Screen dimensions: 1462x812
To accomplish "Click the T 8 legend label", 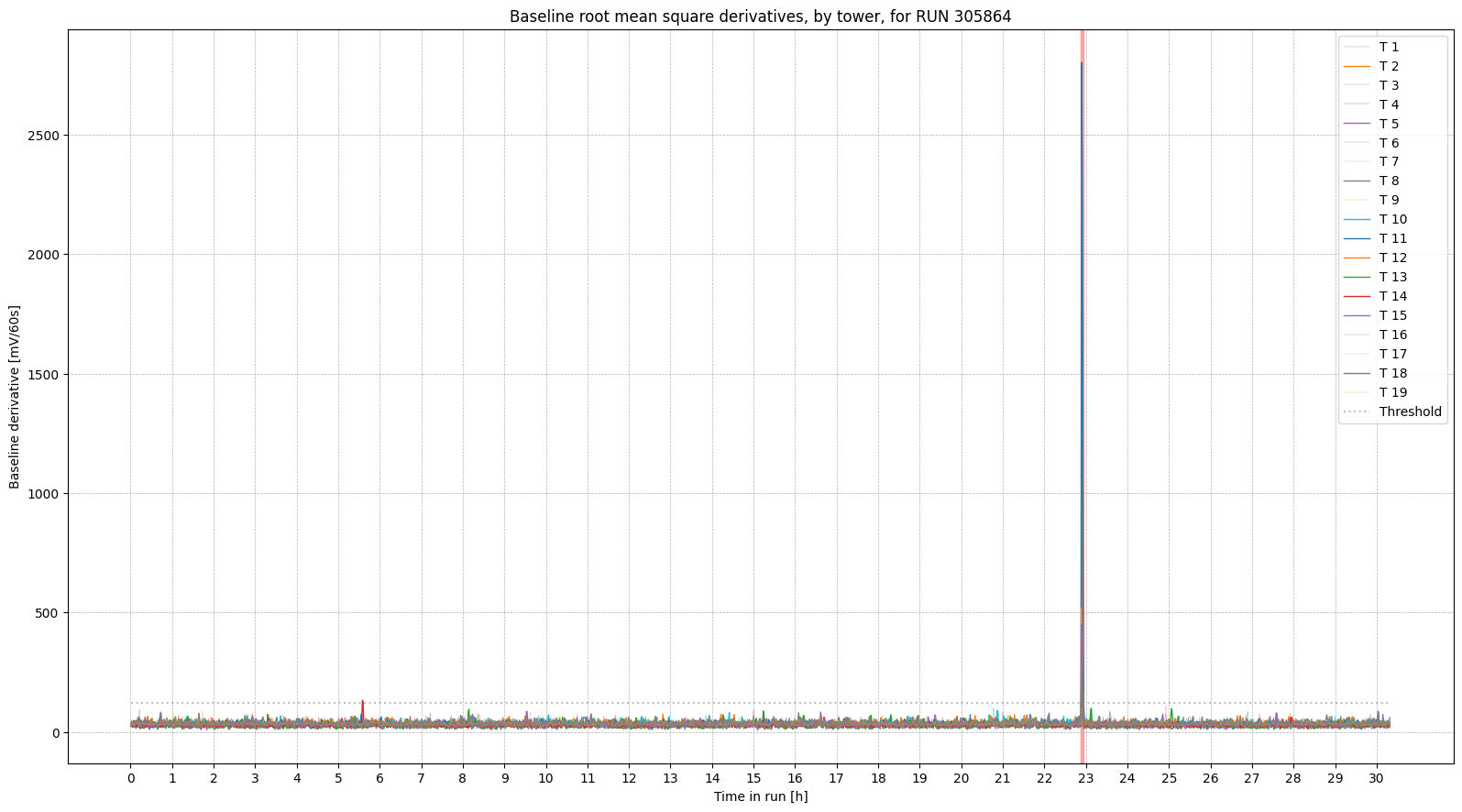I will point(1389,181).
